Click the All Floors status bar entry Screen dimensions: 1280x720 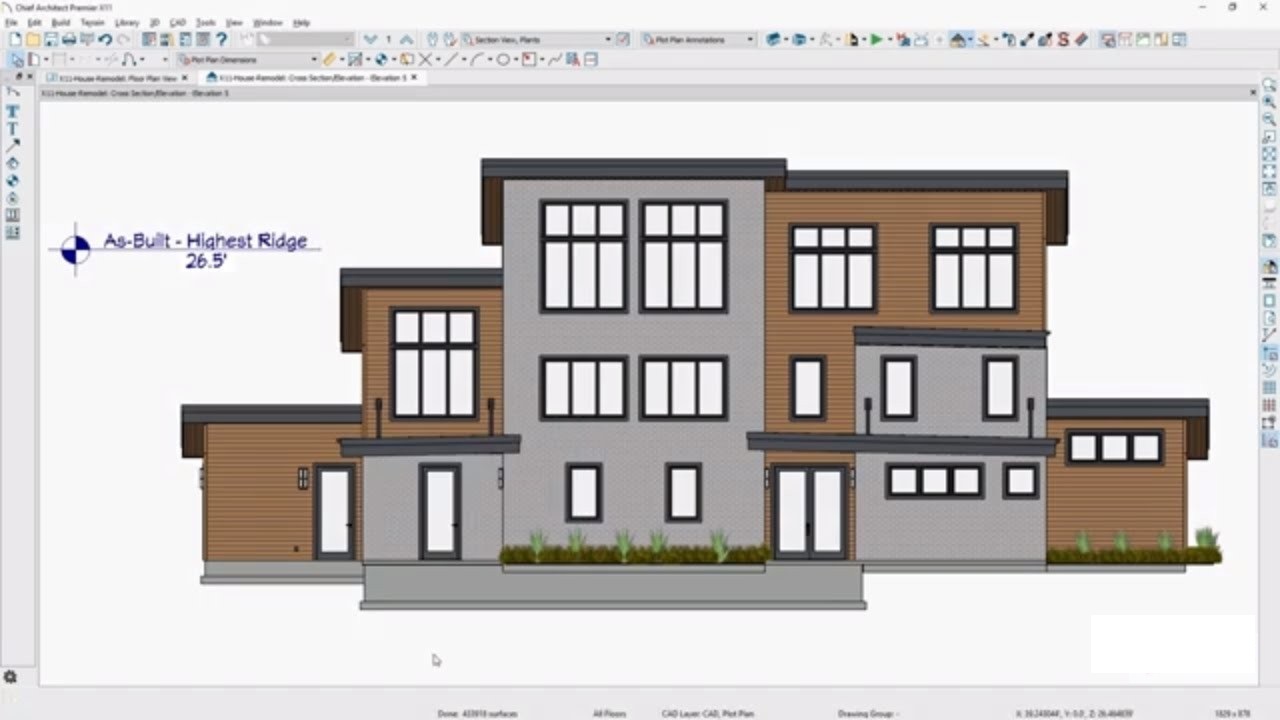pos(609,713)
